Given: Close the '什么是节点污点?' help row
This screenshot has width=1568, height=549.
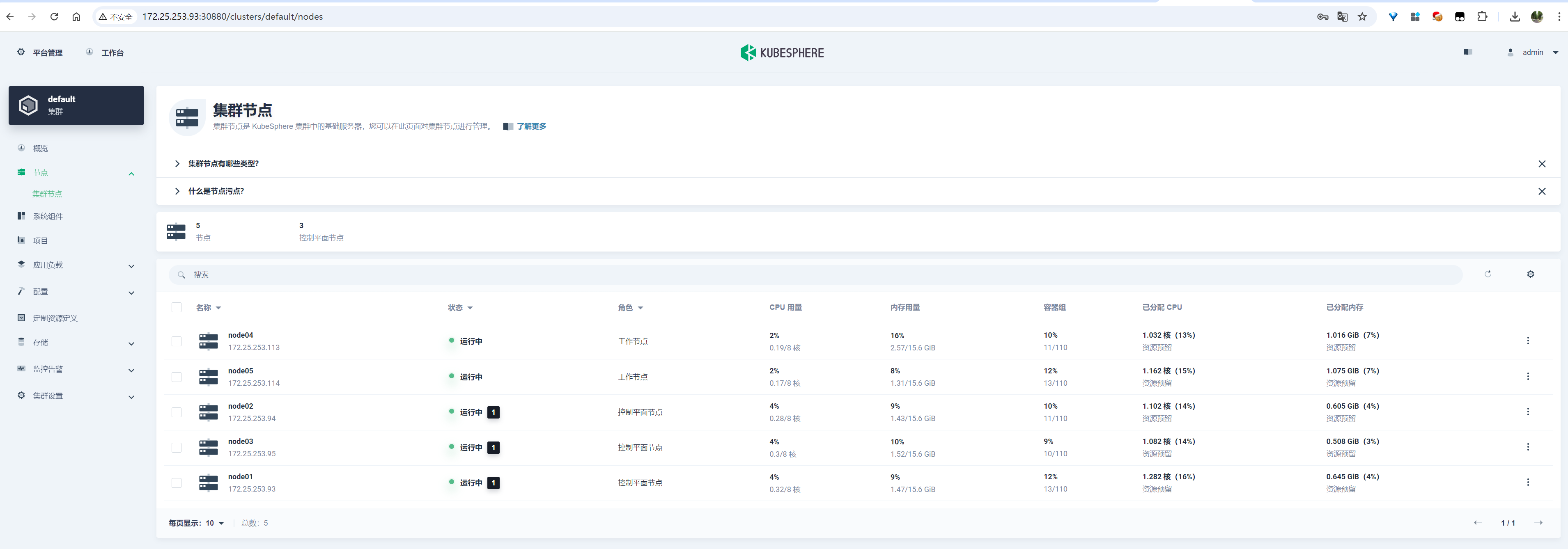Looking at the screenshot, I should coord(1541,192).
